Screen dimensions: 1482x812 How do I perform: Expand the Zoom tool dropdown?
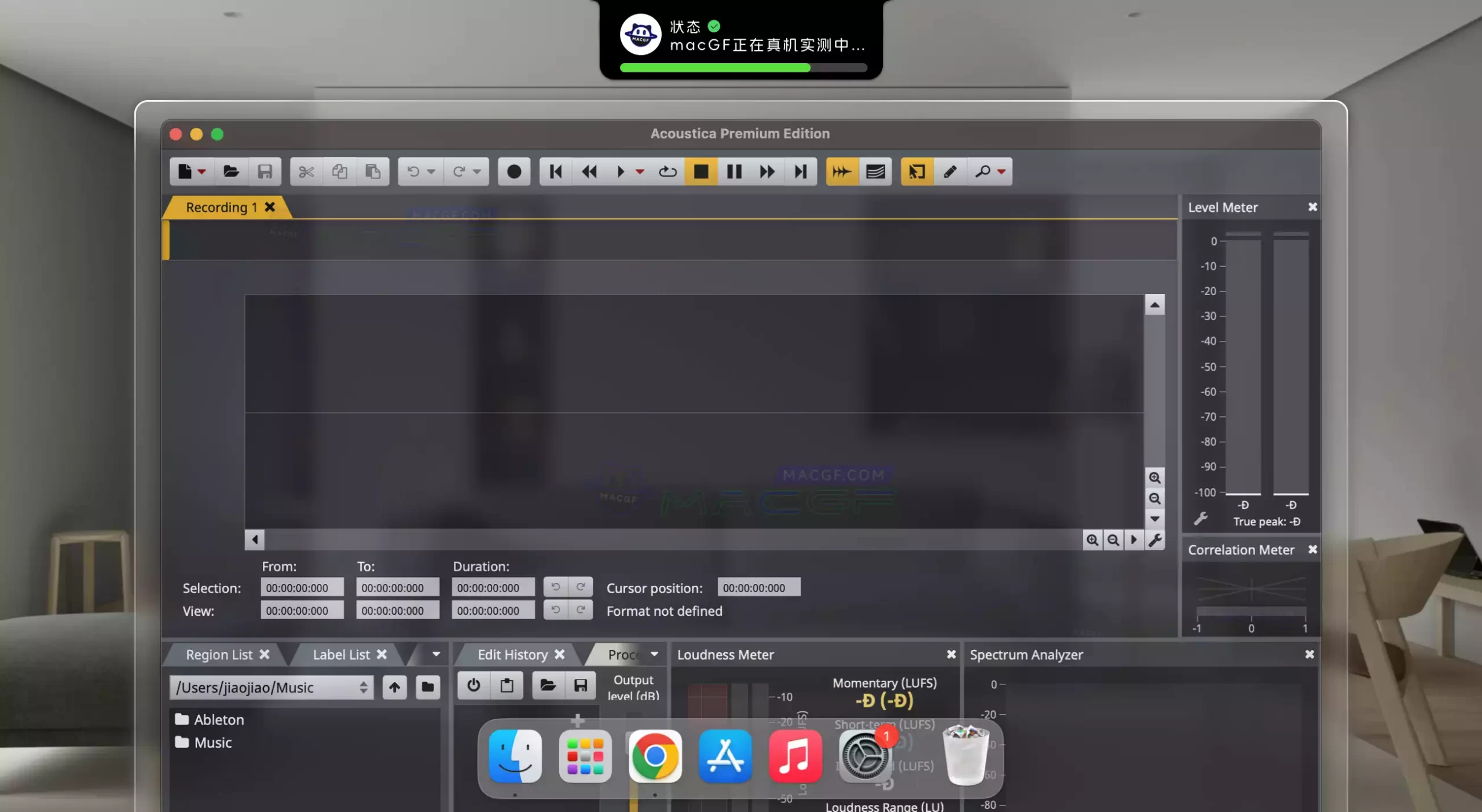(1001, 171)
